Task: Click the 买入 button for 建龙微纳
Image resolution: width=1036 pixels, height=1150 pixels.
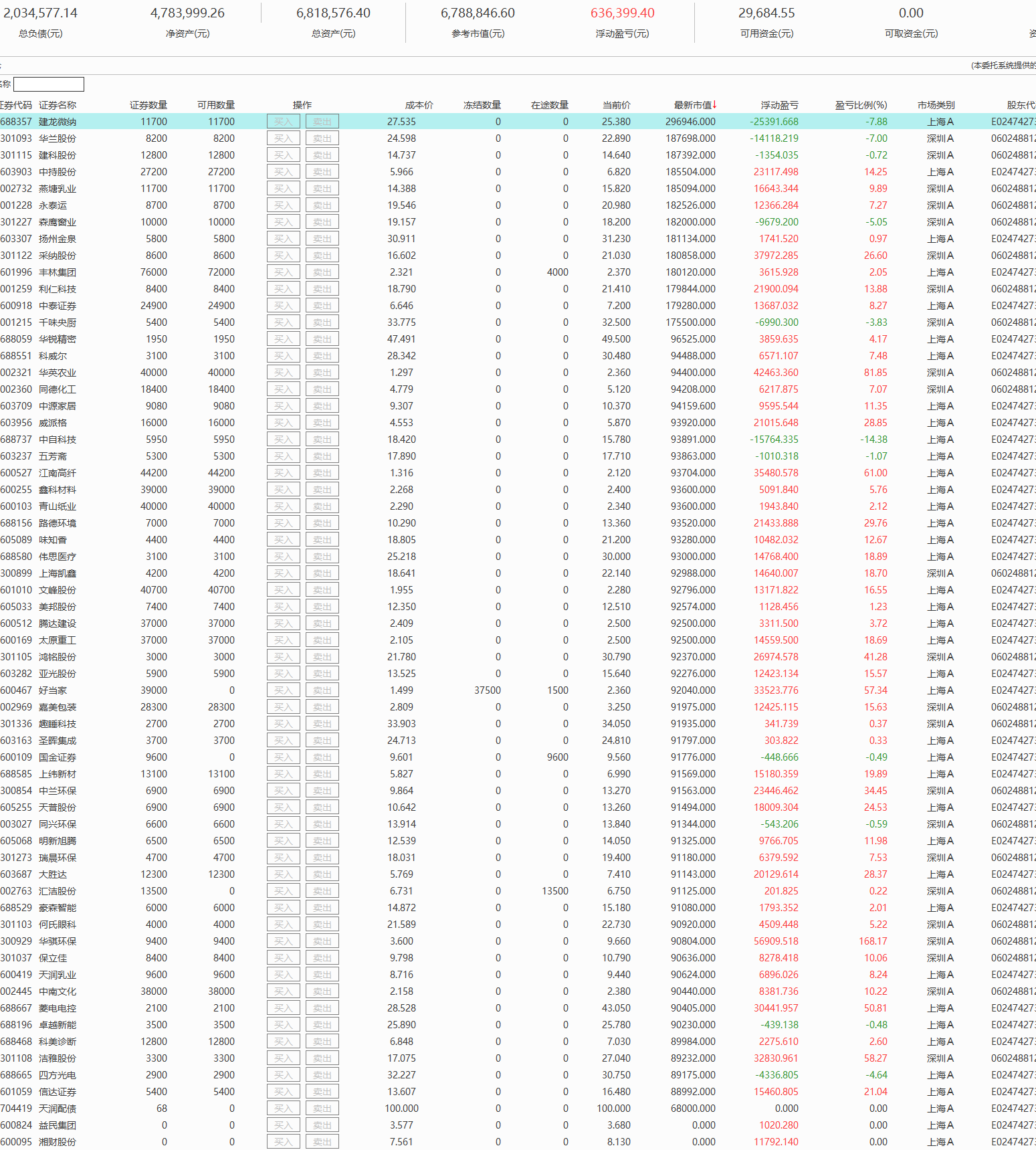Action: coord(283,122)
